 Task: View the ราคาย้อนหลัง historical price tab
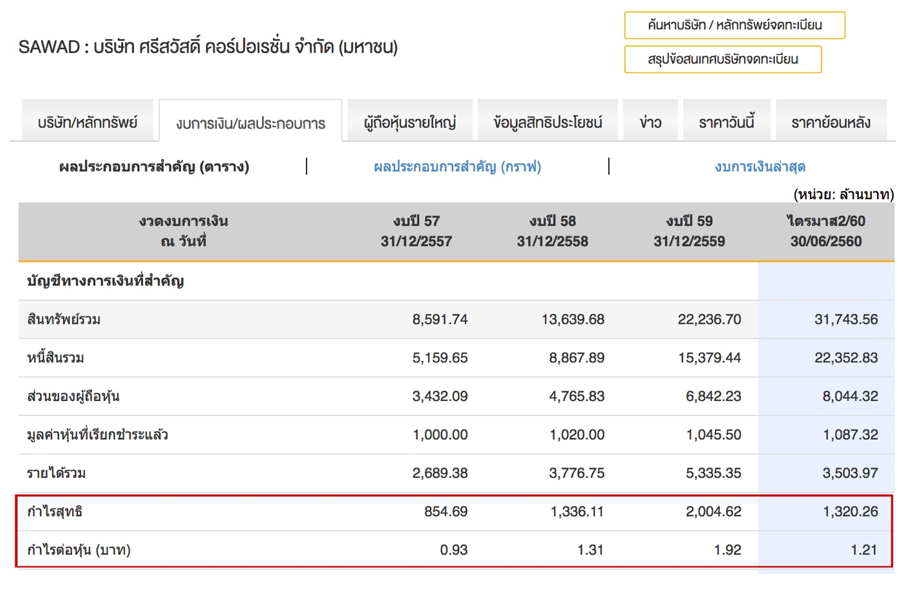[x=830, y=123]
